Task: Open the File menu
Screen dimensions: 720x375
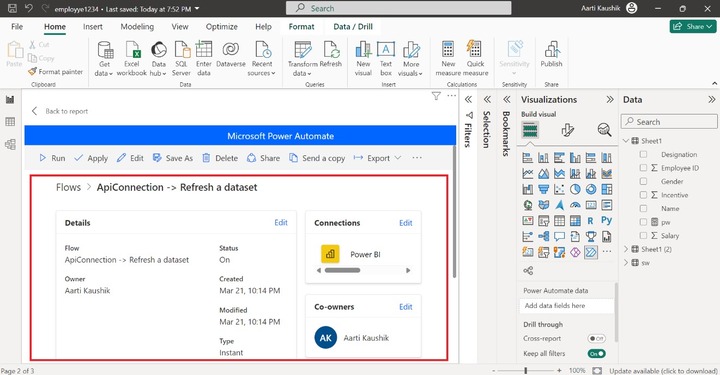Action: (x=17, y=27)
